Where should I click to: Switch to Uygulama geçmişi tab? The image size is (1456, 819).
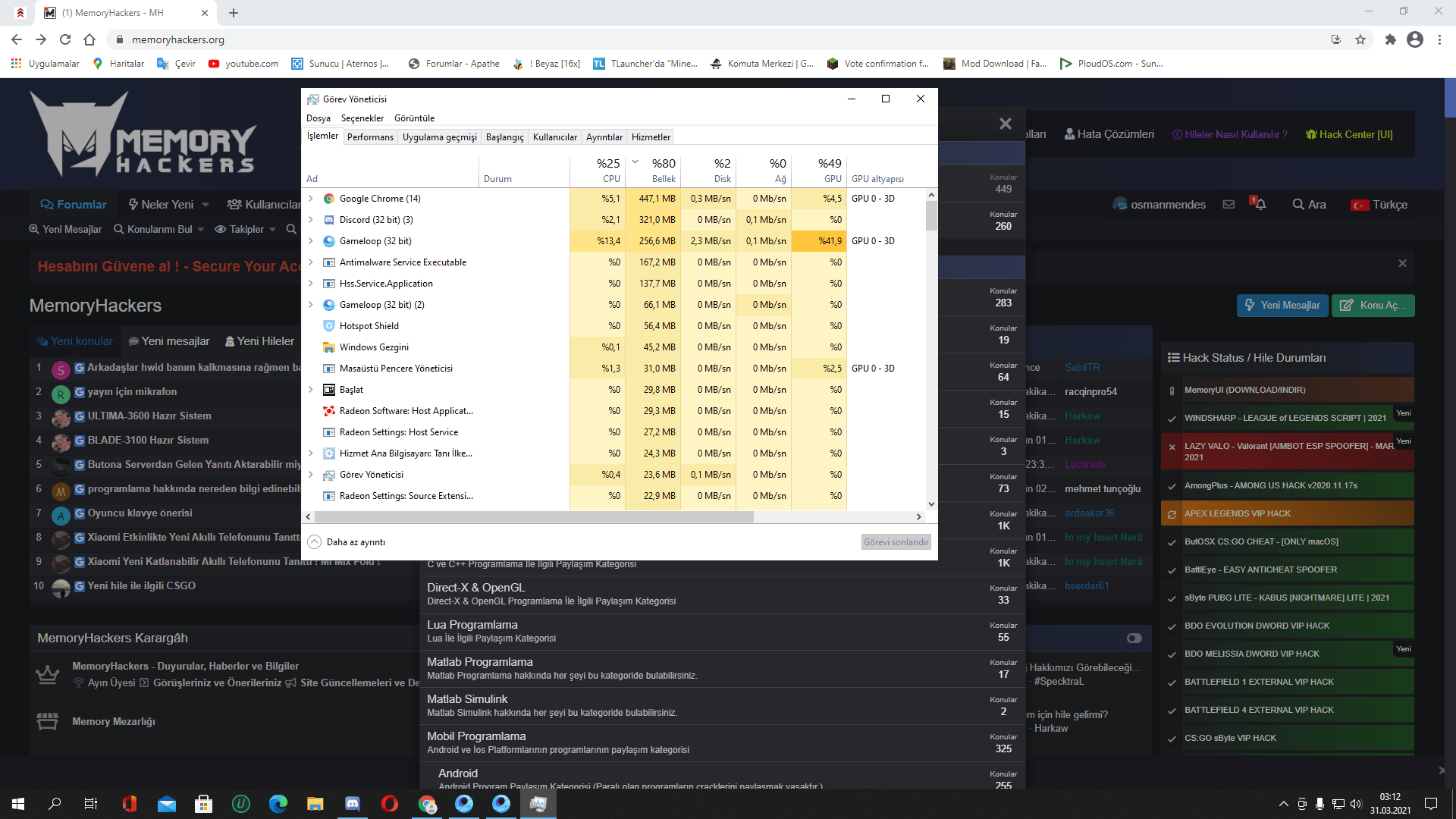pyautogui.click(x=440, y=137)
